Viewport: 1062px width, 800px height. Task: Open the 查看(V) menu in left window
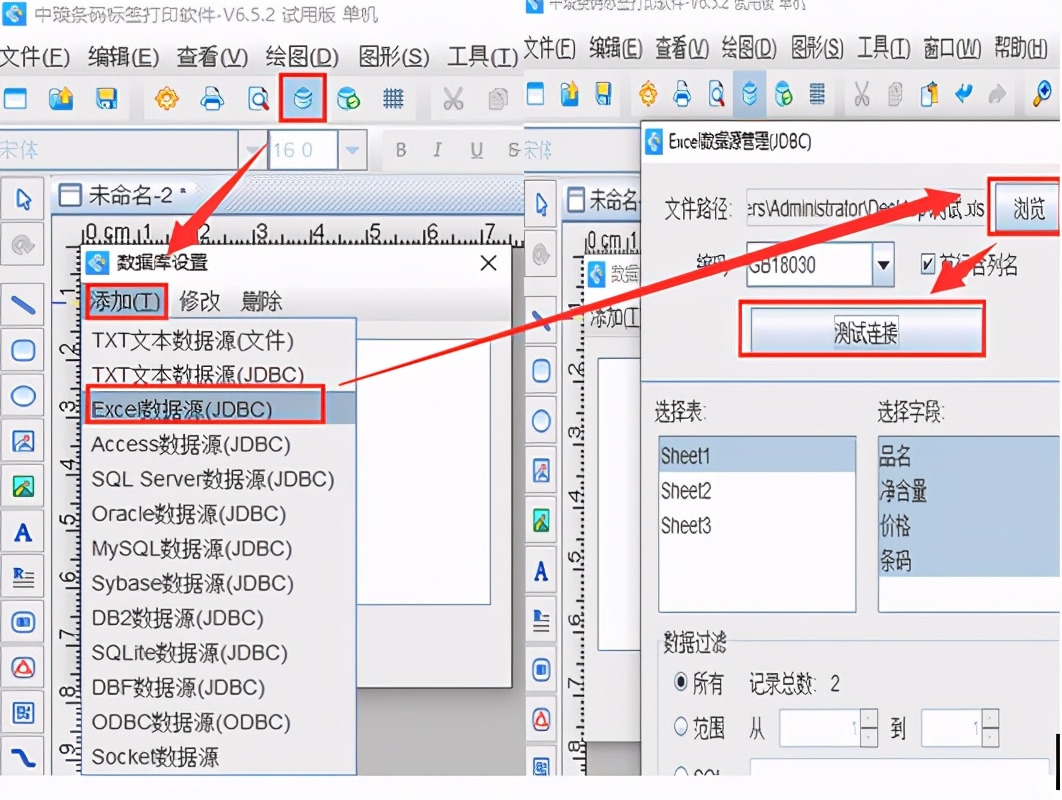point(212,58)
